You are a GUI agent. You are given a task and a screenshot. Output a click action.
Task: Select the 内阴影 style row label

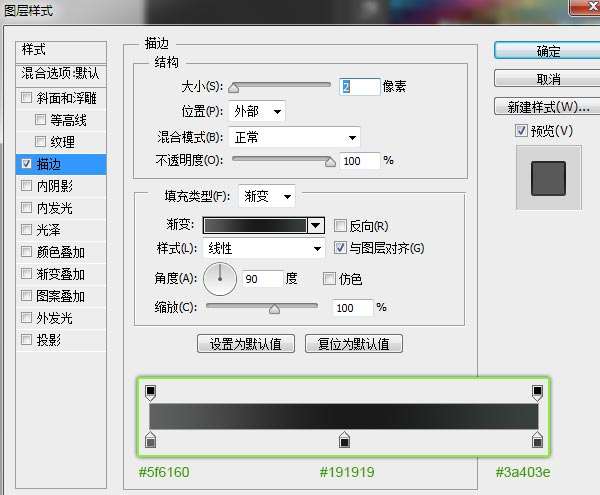(x=54, y=186)
